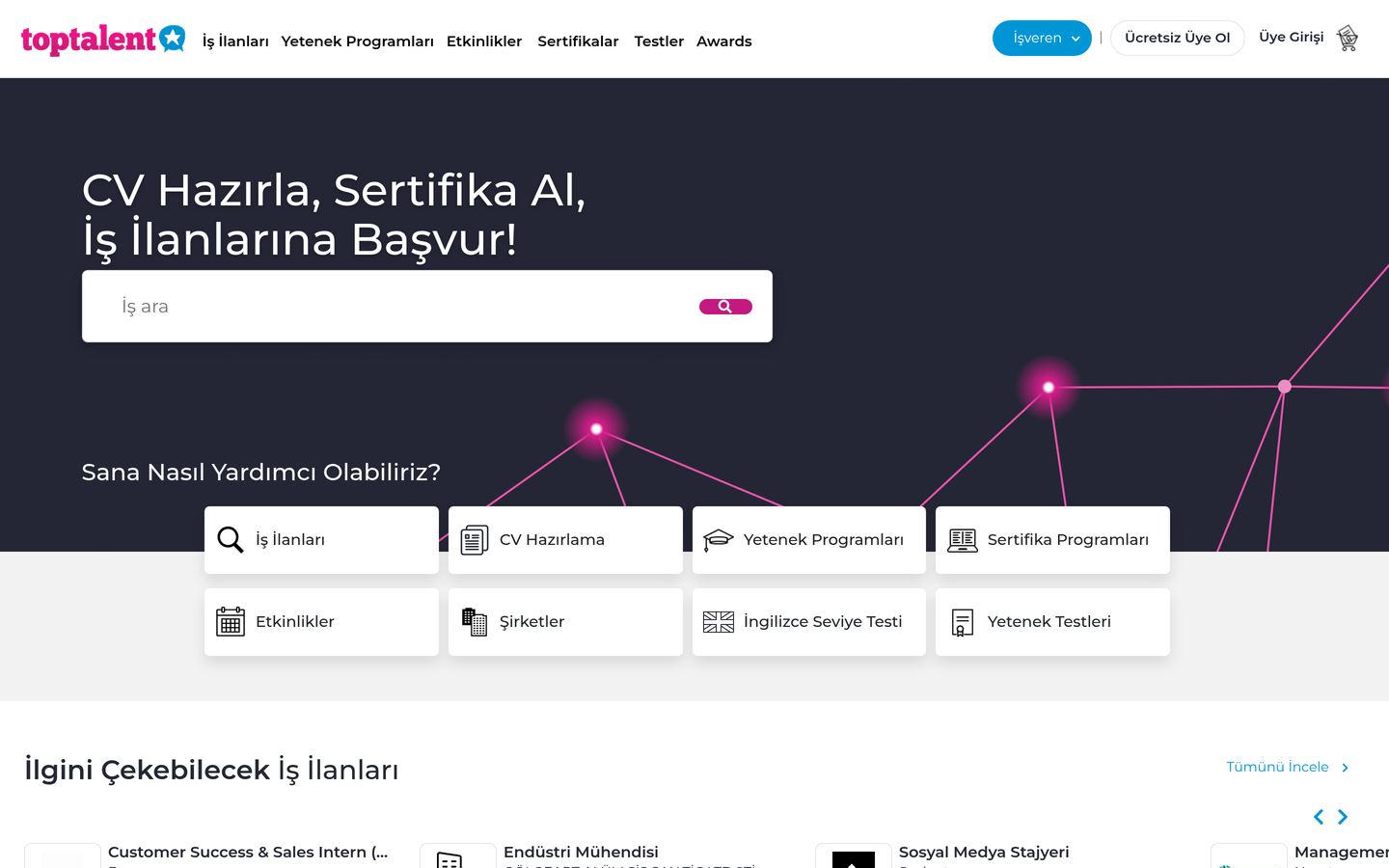1389x868 pixels.
Task: Click the 'Sana Nasıl Yardımcı Olabiliriz?' heading
Action: coord(261,473)
